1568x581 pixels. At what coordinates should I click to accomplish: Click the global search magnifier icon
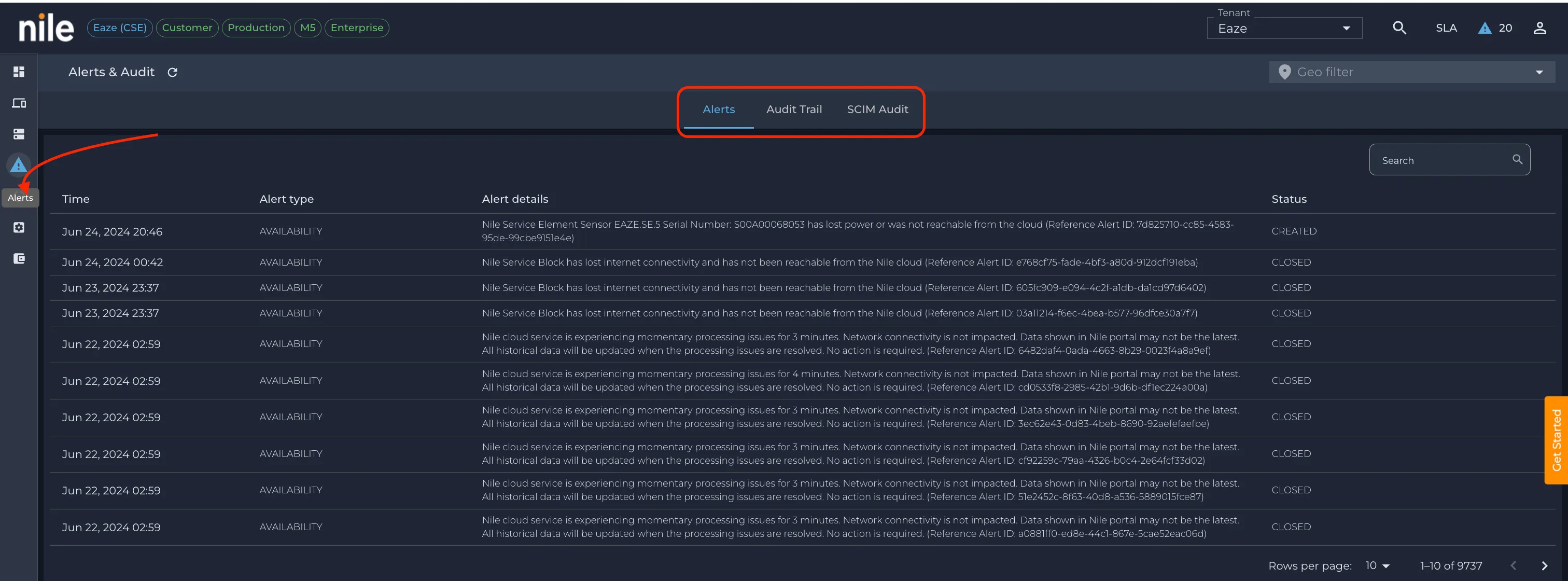pyautogui.click(x=1399, y=28)
